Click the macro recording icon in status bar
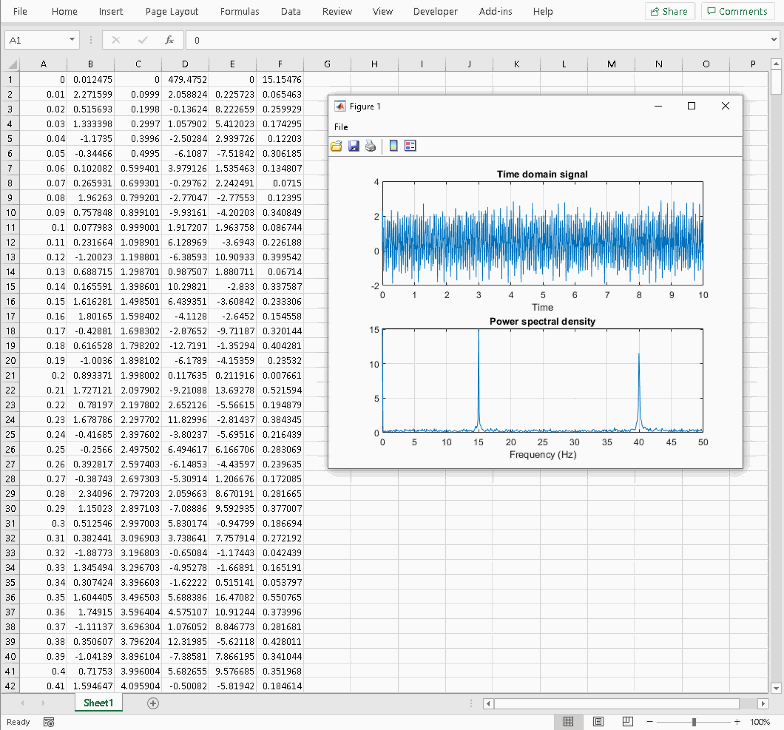This screenshot has width=784, height=730. coord(48,722)
